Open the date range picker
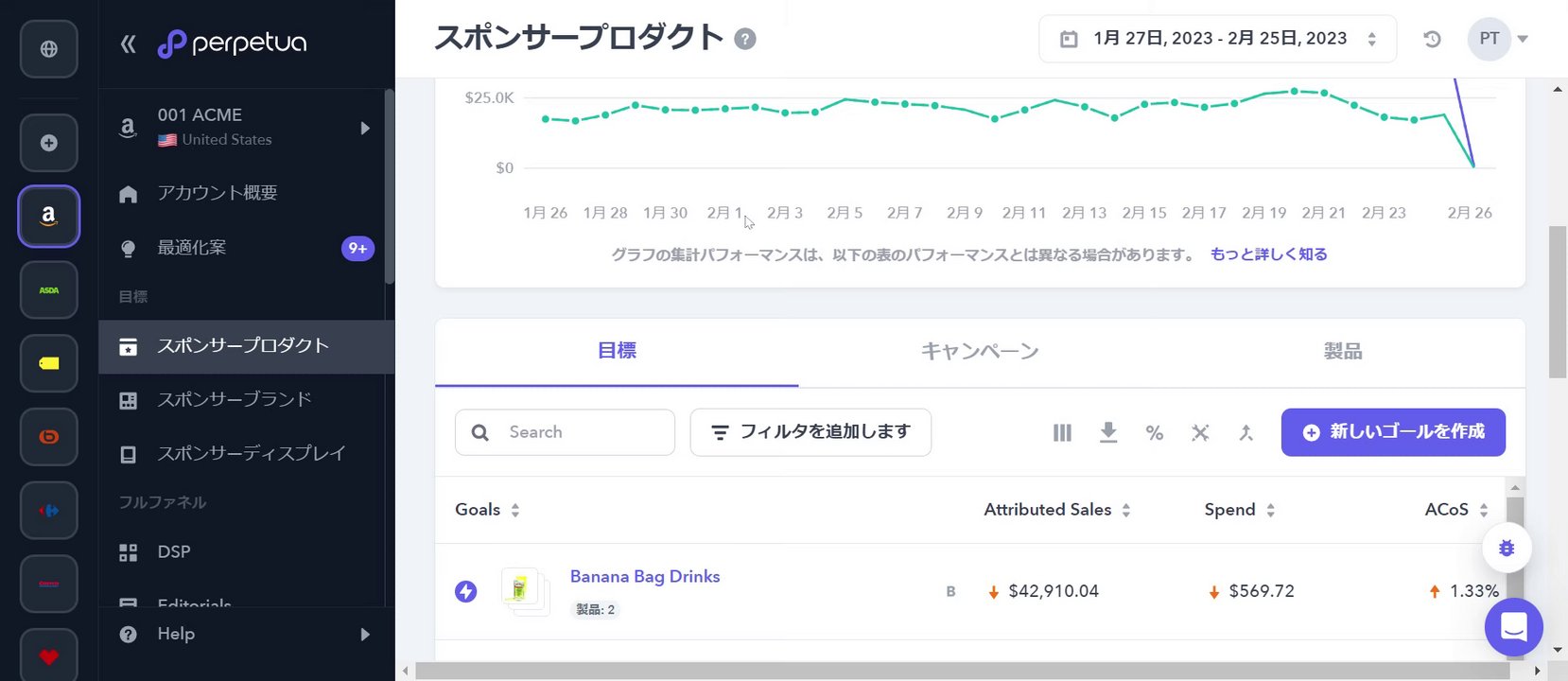This screenshot has width=1568, height=681. click(1218, 39)
